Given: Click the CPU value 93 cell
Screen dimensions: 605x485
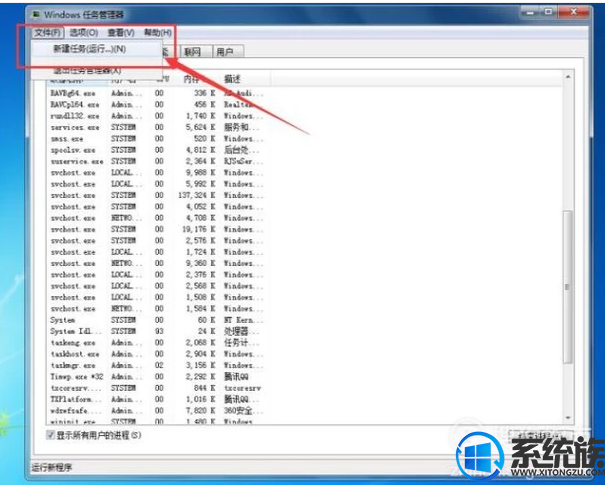Looking at the screenshot, I should tap(159, 331).
